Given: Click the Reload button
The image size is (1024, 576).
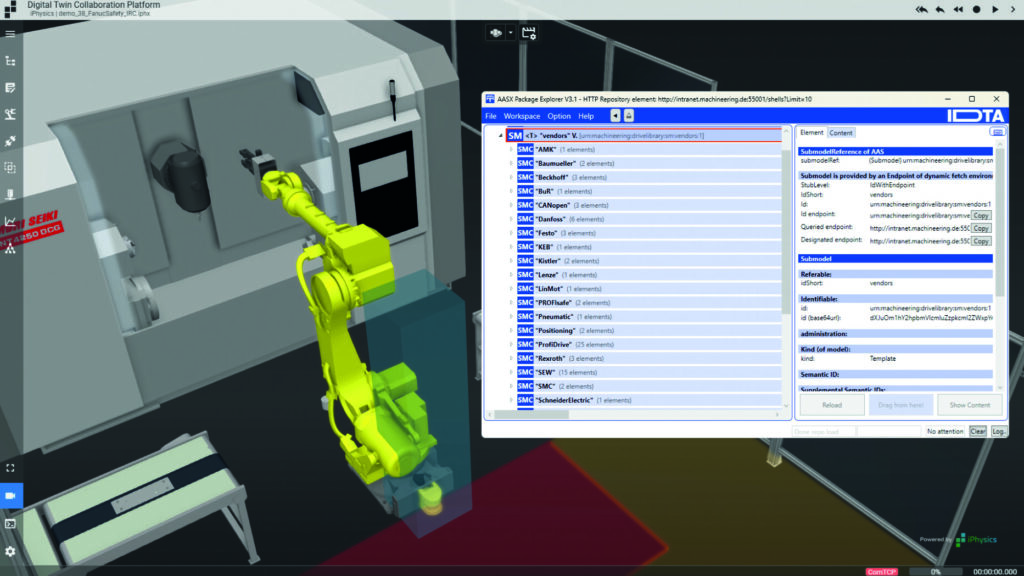Looking at the screenshot, I should coord(832,405).
